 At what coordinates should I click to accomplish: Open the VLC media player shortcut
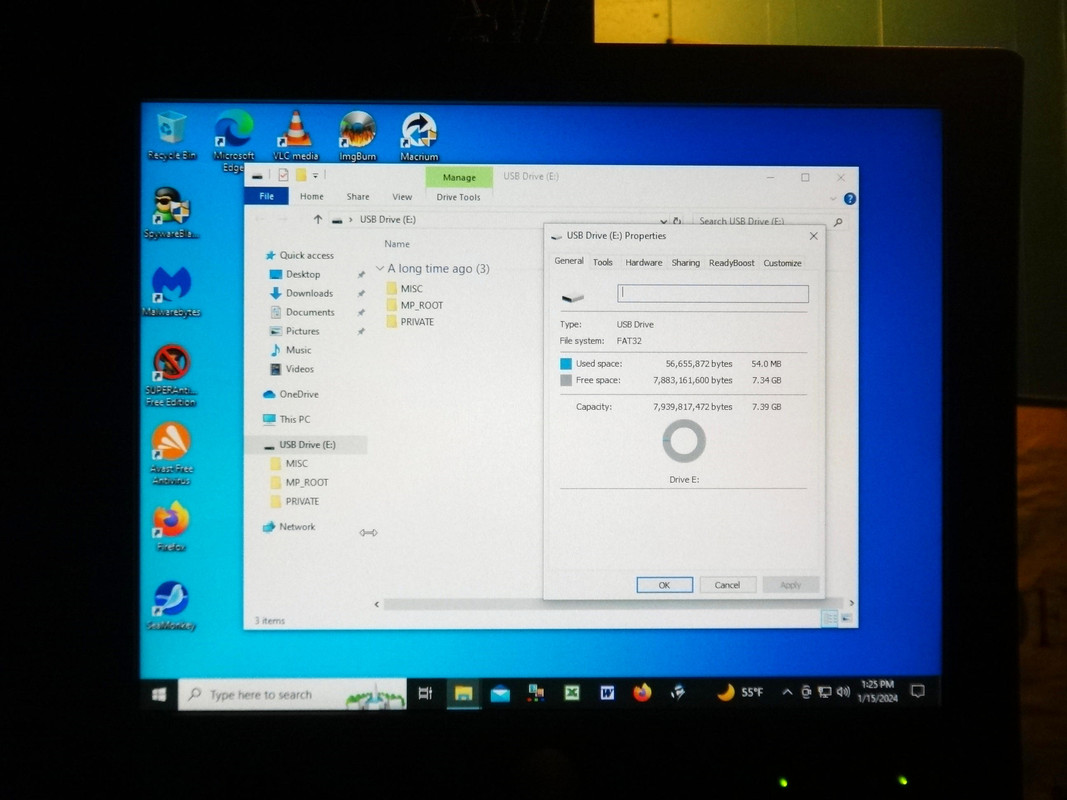pyautogui.click(x=296, y=135)
